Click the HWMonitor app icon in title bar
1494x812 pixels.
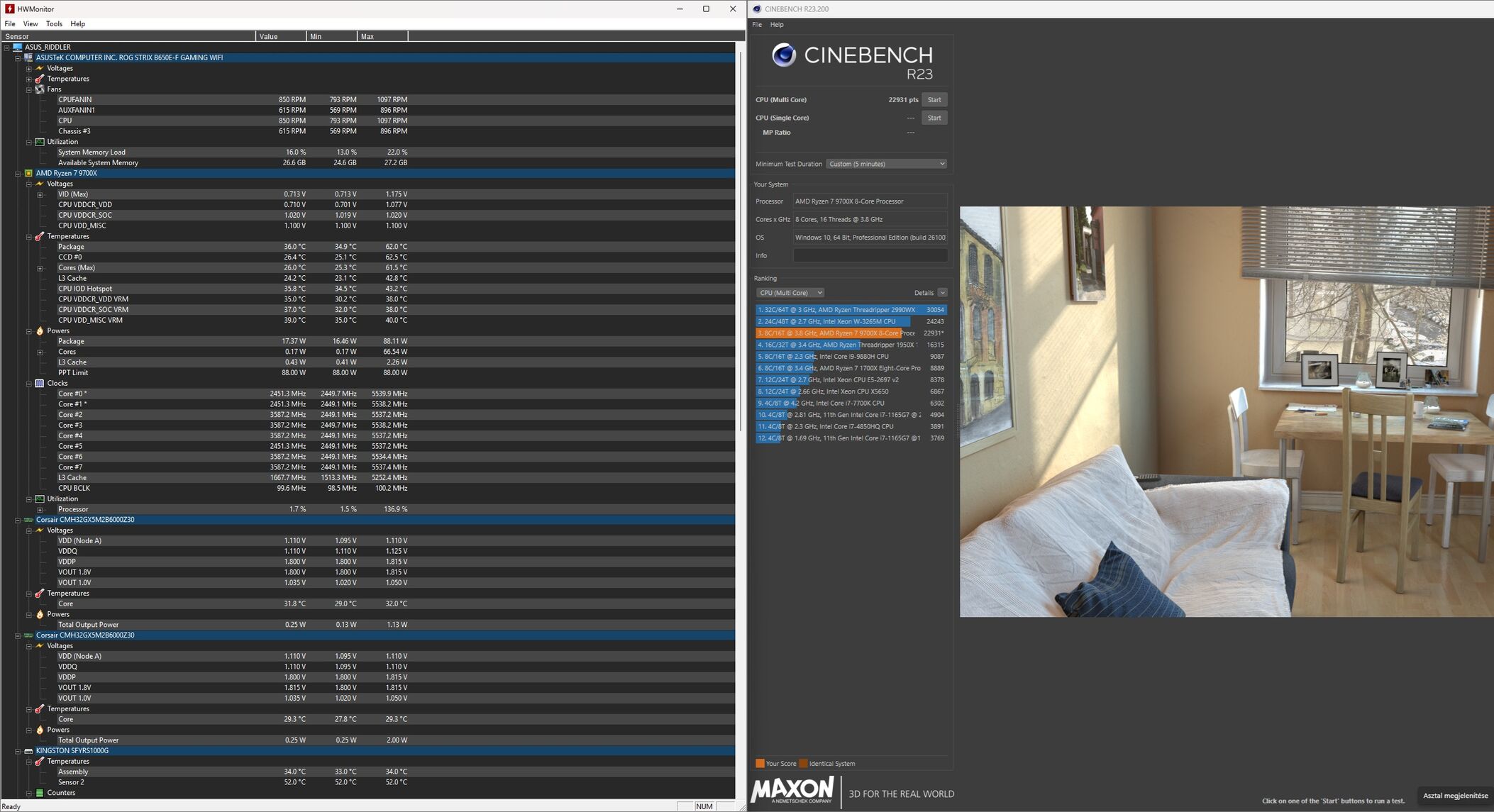pyautogui.click(x=9, y=9)
